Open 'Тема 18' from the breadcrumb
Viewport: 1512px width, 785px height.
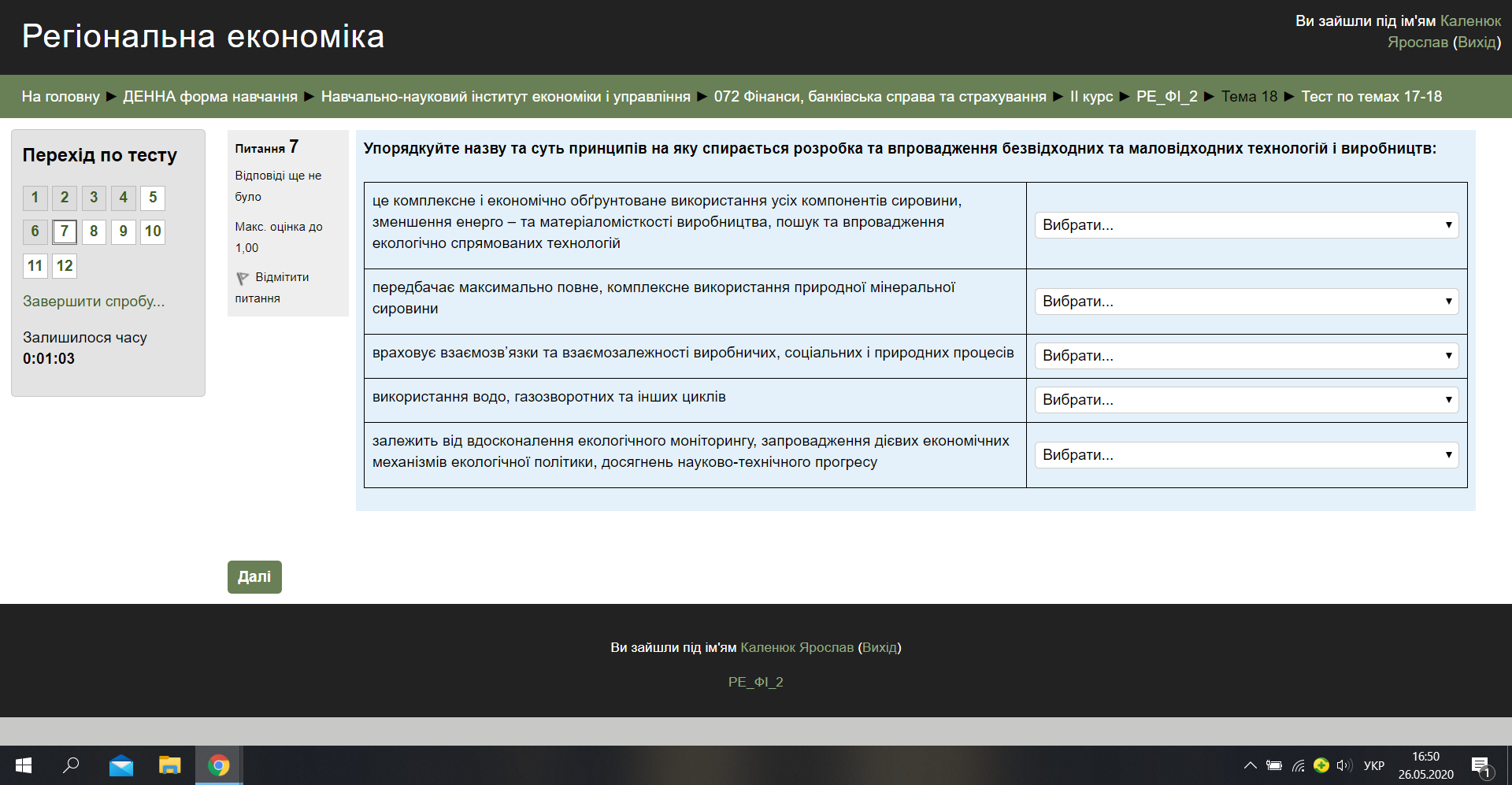click(1249, 97)
